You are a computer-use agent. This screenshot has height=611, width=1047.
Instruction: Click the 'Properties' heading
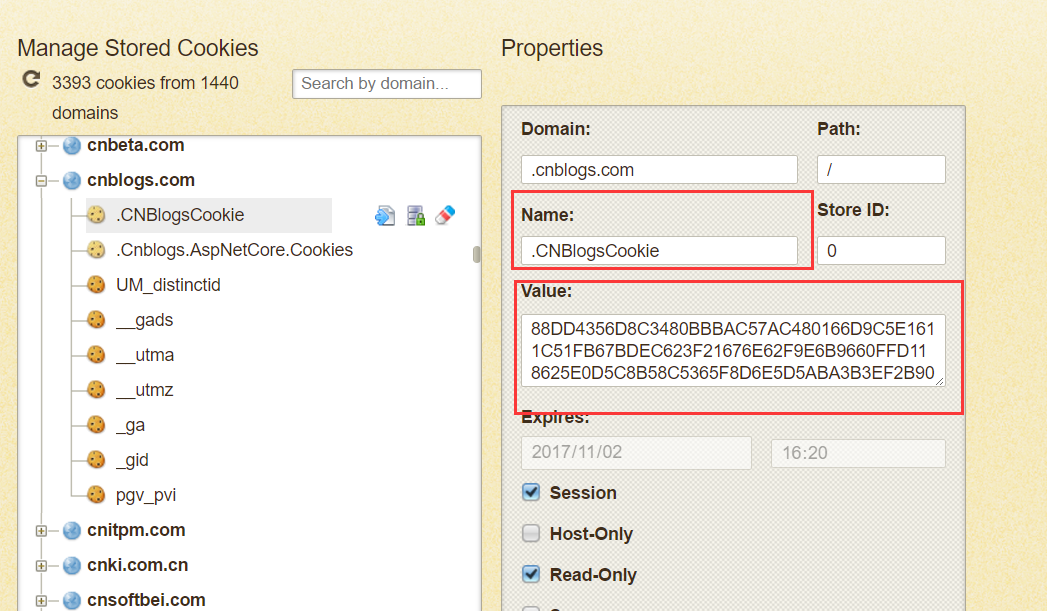552,48
